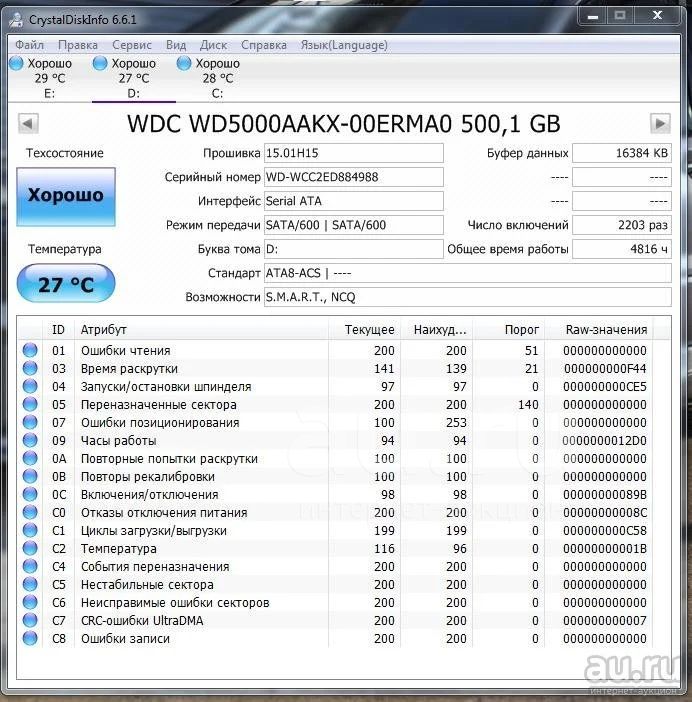Viewport: 692px width, 702px height.
Task: Open the Справка menu
Action: point(264,45)
